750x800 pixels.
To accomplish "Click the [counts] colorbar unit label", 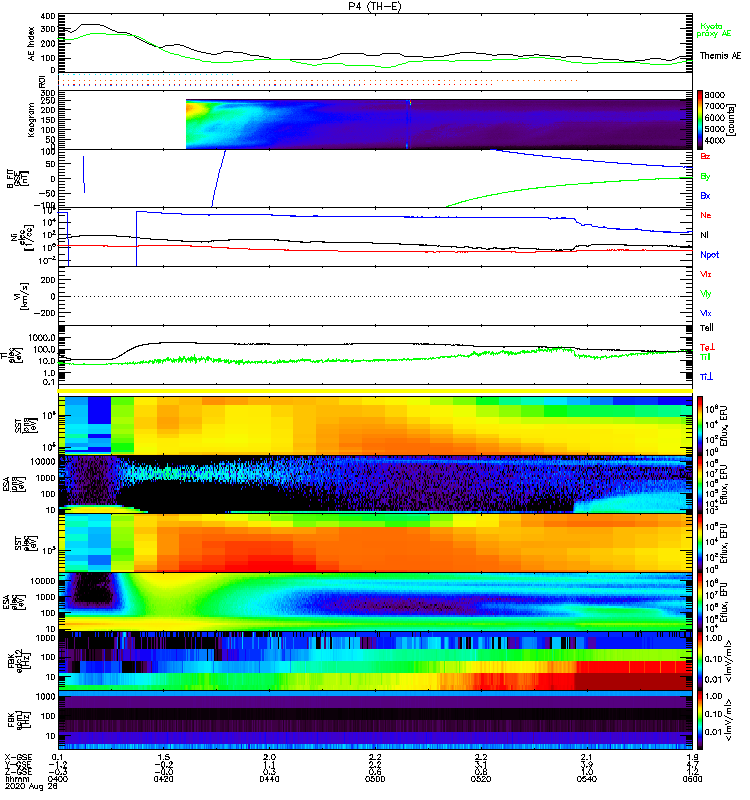I will (732, 120).
